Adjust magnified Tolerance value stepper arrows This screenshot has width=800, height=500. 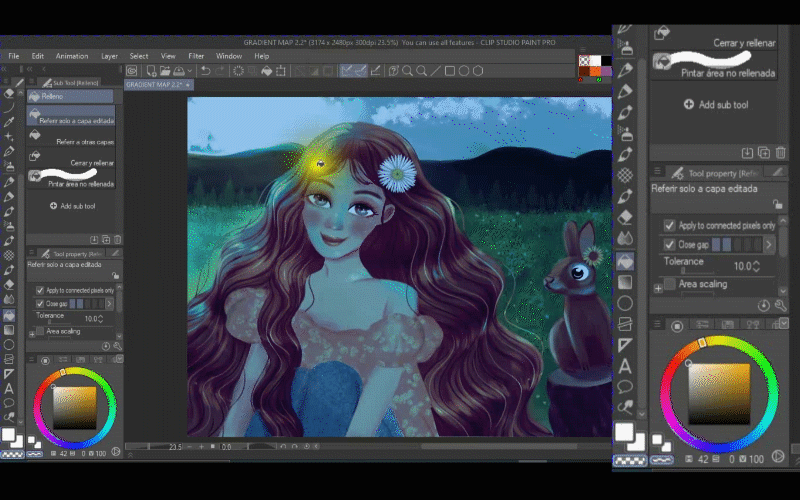pyautogui.click(x=757, y=267)
